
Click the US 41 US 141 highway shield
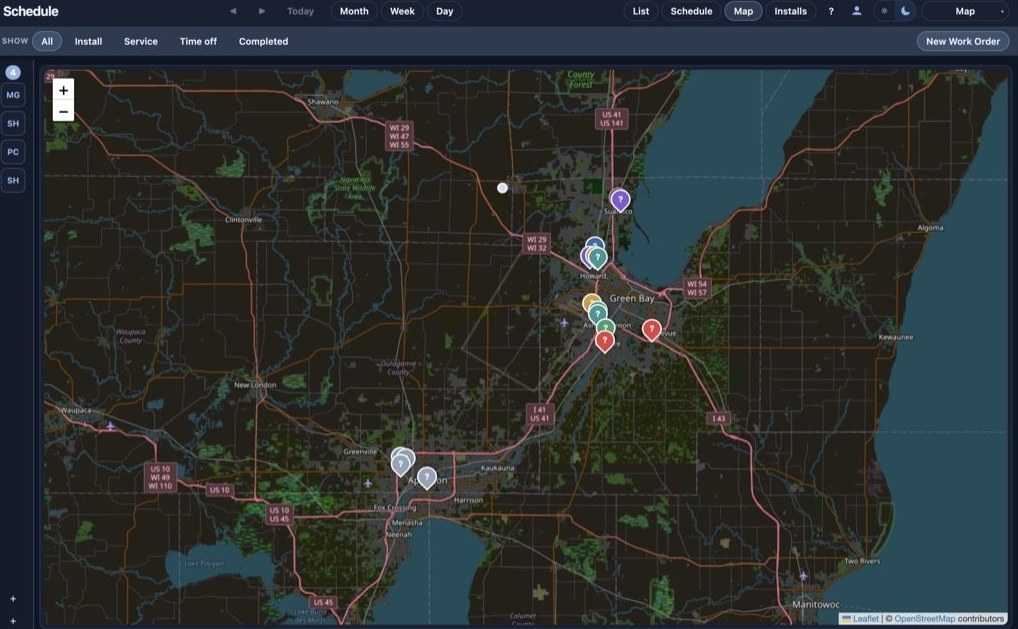(612, 119)
